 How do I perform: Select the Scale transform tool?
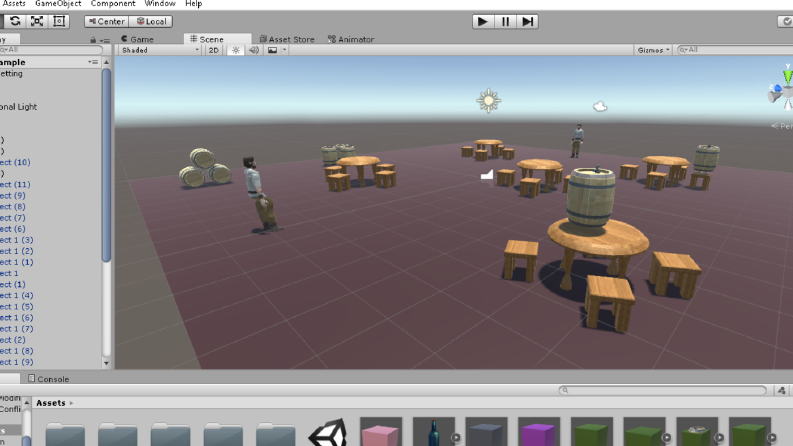click(37, 21)
